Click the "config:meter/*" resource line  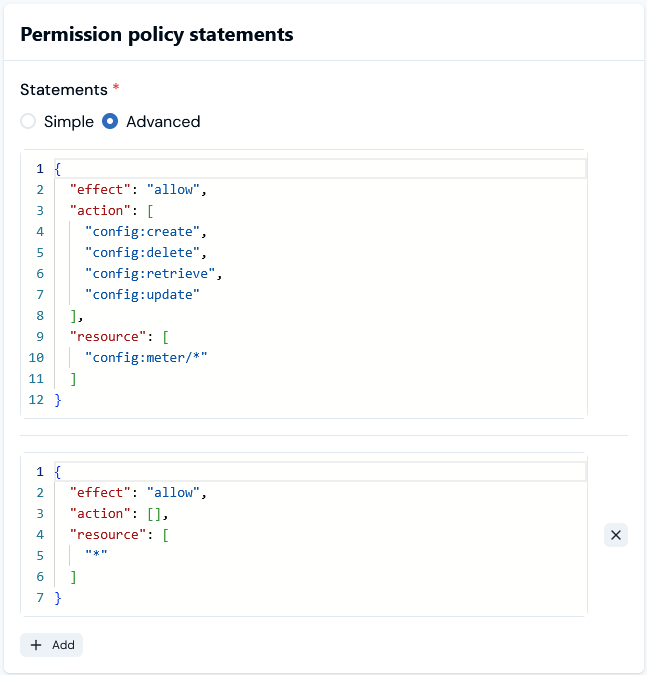[x=146, y=358]
